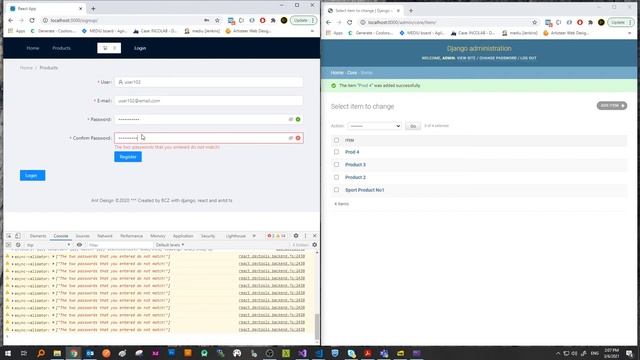The image size is (640, 360).
Task: Open console settings gear beside filter row
Action: pos(314,245)
